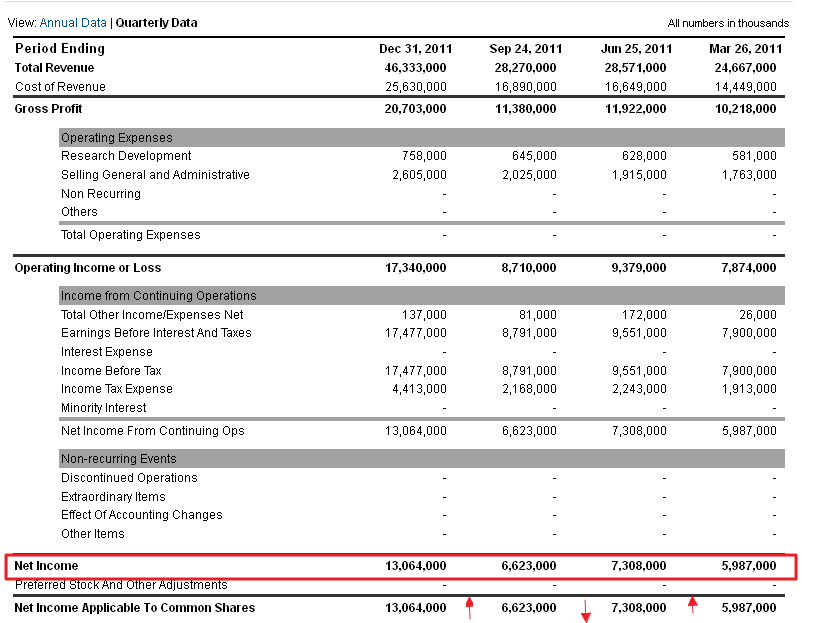Click the red up arrow left of 5,987,000
The width and height of the screenshot is (826, 623).
point(690,604)
